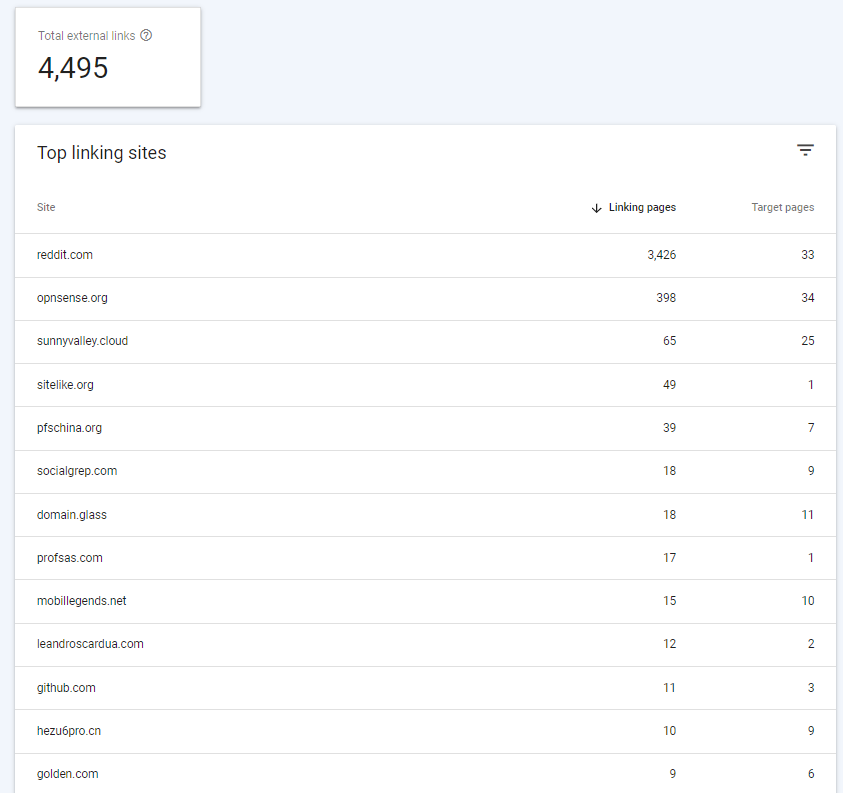This screenshot has height=793, width=843.
Task: Click the 25 target pages value
Action: click(x=808, y=341)
